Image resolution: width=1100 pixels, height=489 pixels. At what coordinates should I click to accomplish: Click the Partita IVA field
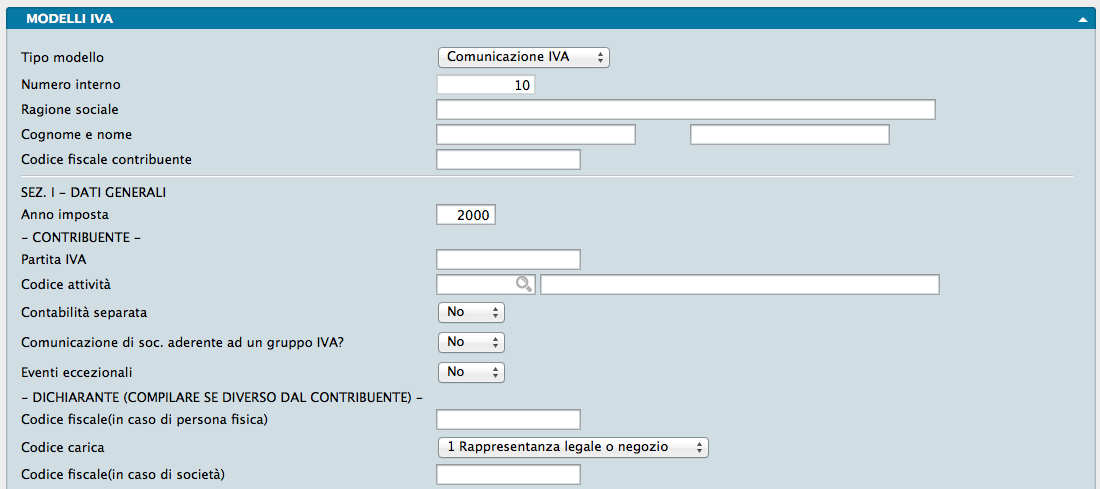508,259
